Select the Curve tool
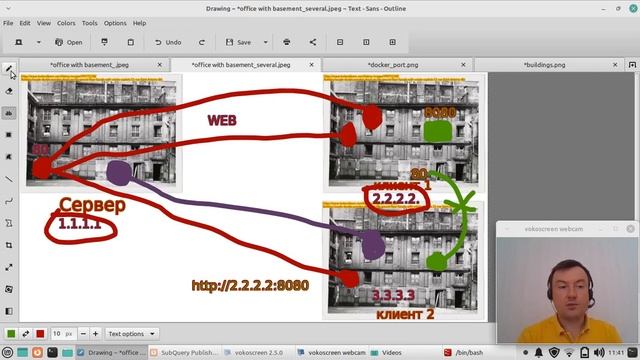This screenshot has height=360, width=640. (9, 201)
